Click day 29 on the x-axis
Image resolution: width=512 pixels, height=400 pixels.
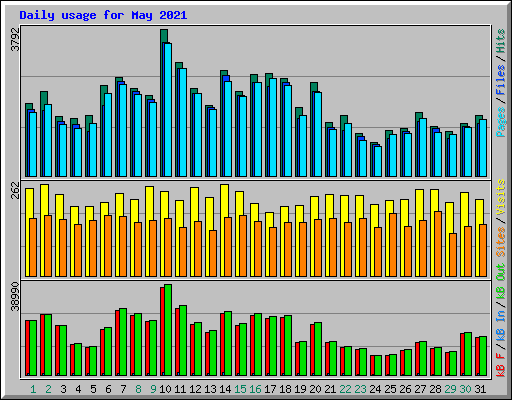tap(450, 389)
